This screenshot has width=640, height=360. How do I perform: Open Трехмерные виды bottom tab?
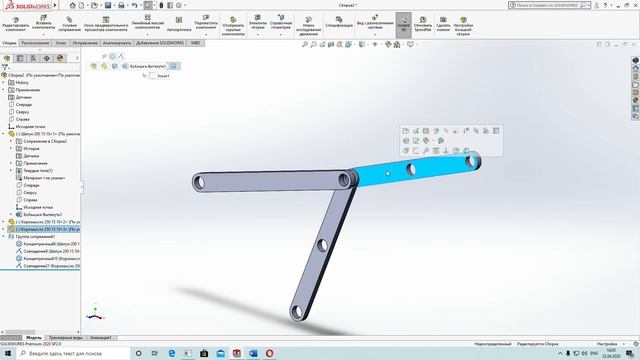(65, 338)
